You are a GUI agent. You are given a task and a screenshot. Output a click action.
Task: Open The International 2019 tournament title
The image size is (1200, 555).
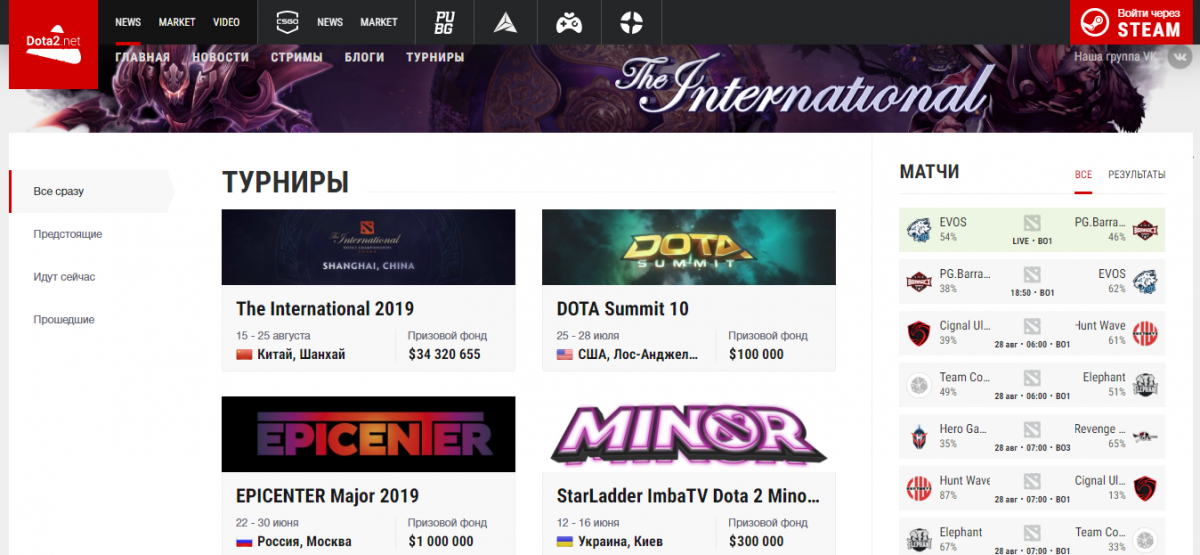pyautogui.click(x=325, y=309)
